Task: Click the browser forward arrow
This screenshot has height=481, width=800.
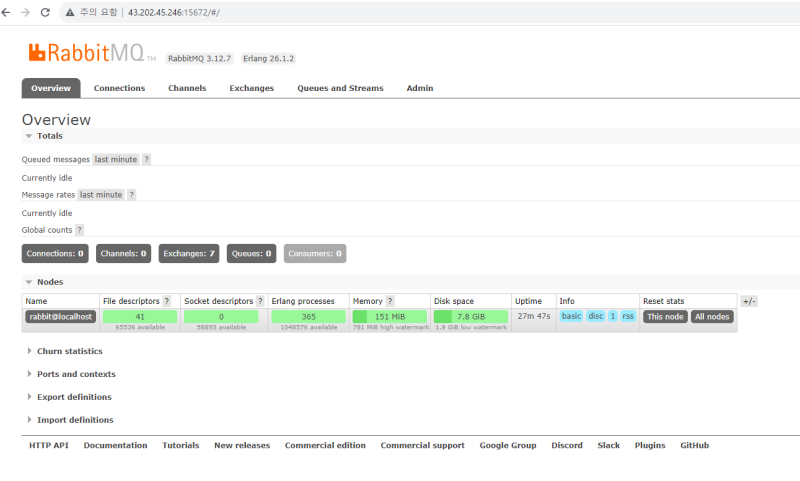Action: (26, 12)
